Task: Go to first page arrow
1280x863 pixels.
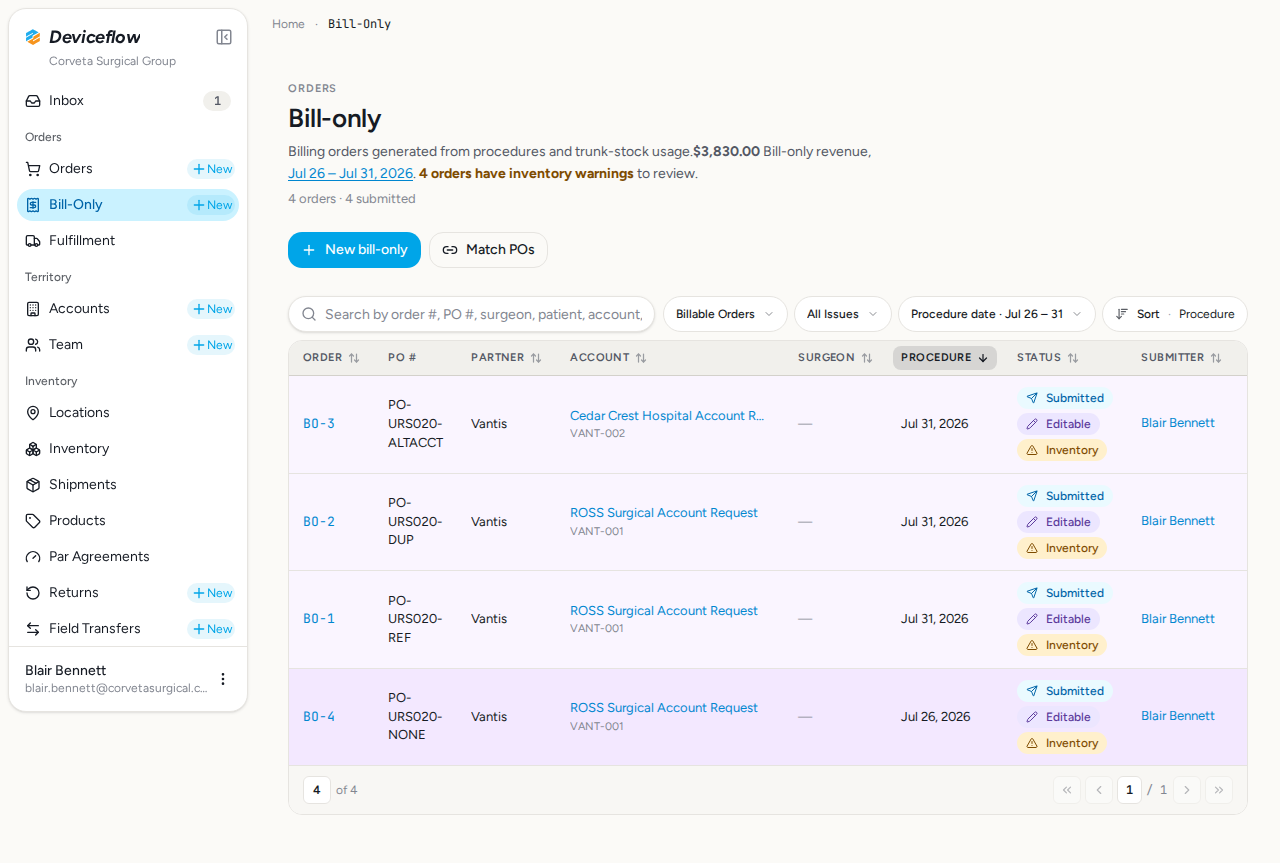Action: click(1067, 790)
